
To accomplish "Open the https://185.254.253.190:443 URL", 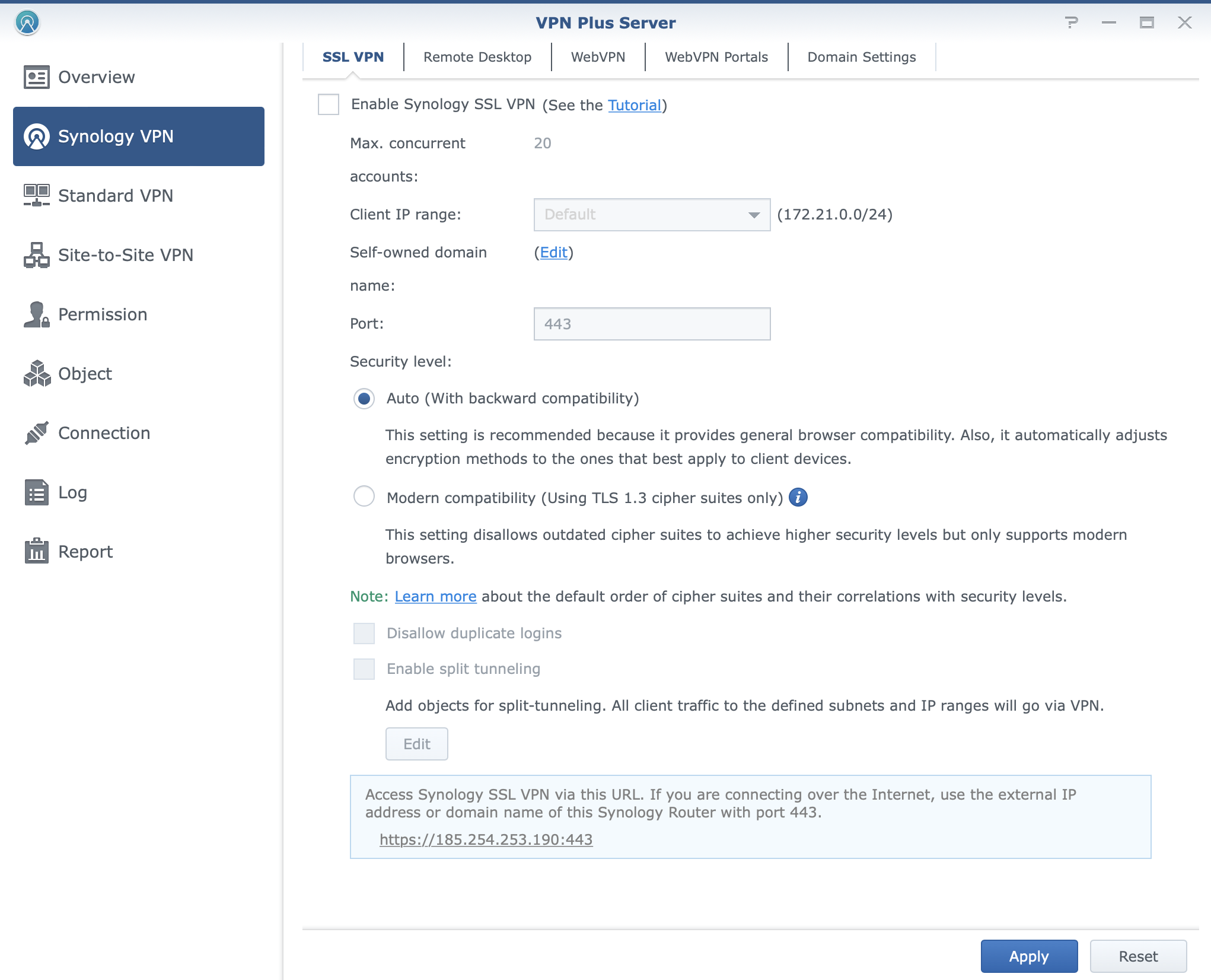I will tap(486, 839).
